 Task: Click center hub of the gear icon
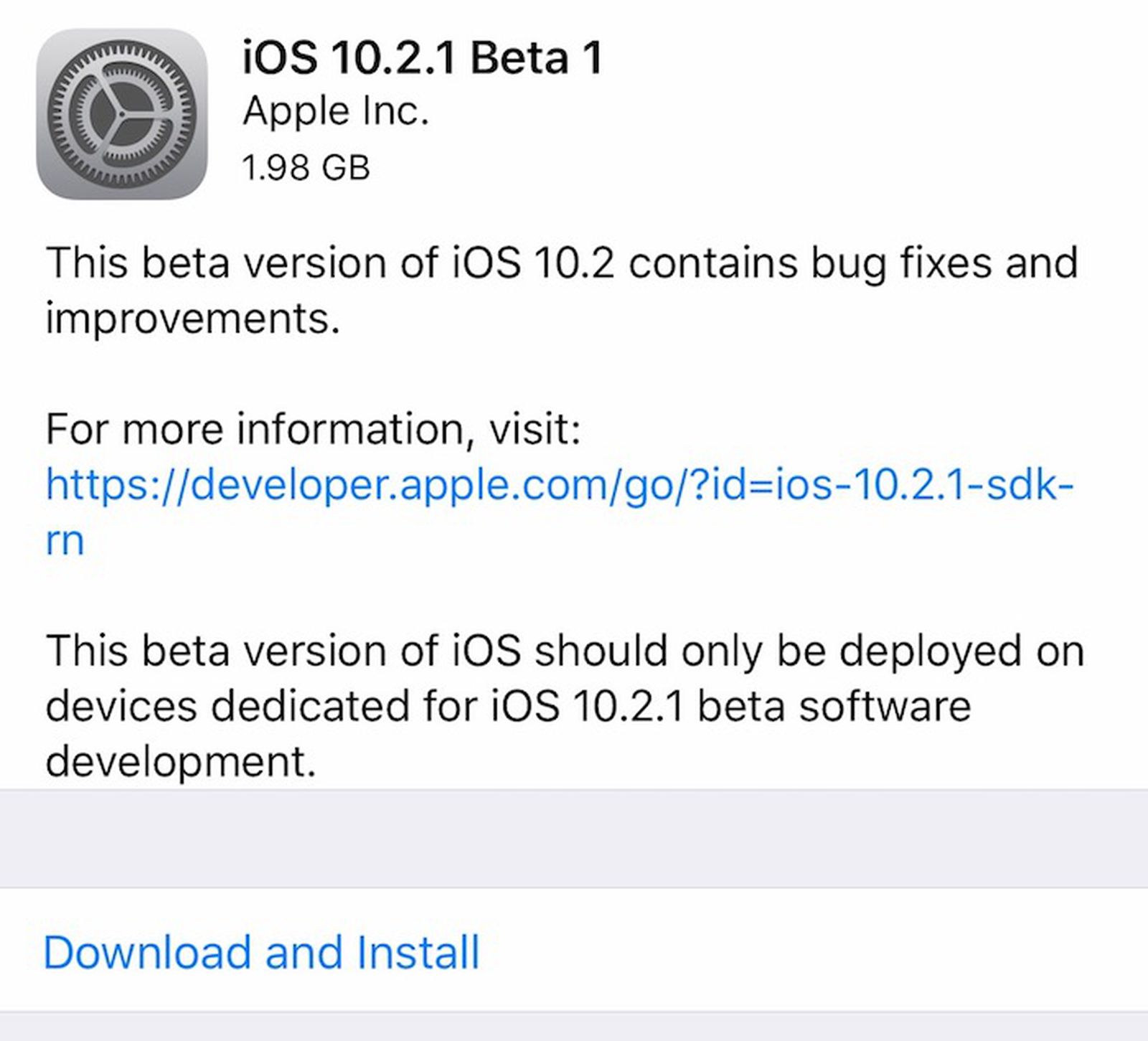click(x=121, y=115)
